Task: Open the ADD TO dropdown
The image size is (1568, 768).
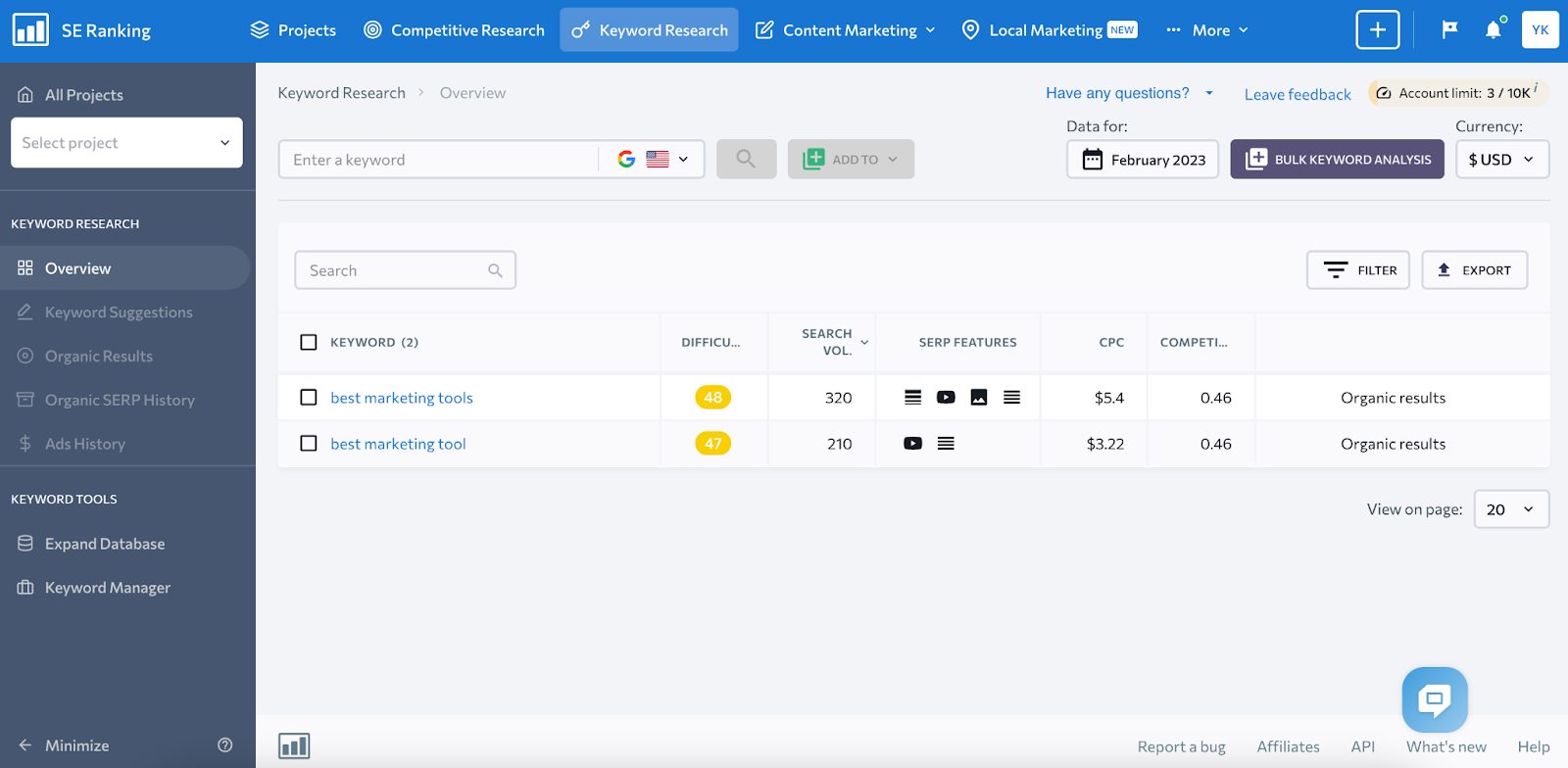Action: pyautogui.click(x=851, y=159)
